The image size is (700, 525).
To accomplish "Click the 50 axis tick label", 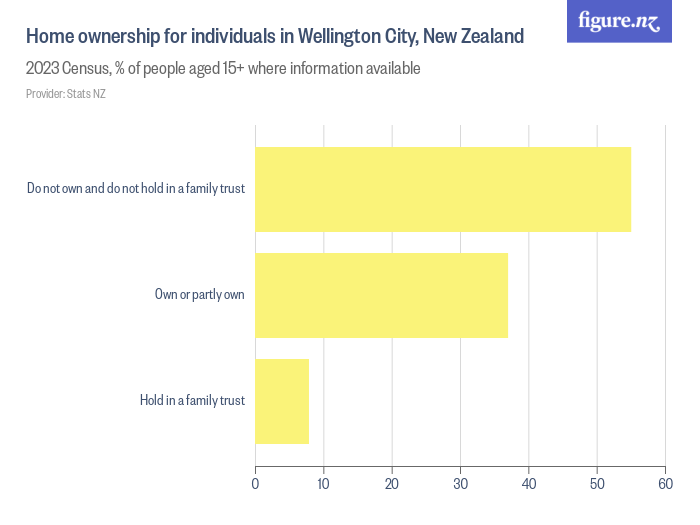I will [x=597, y=485].
